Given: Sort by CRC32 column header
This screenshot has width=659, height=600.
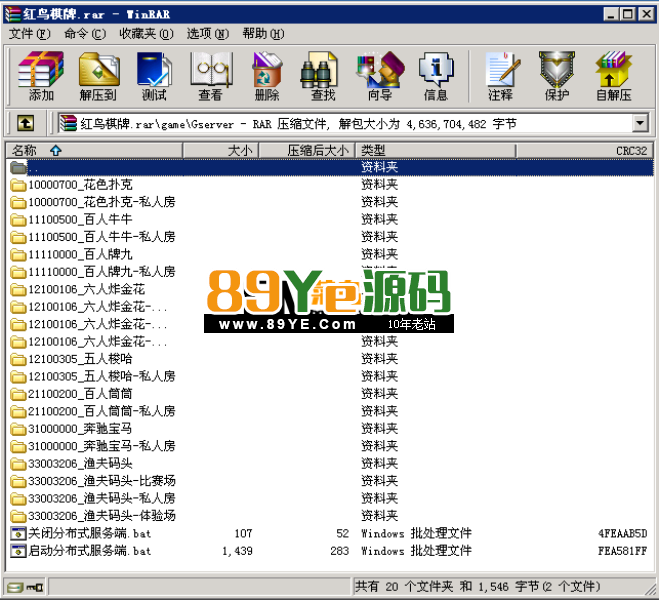Looking at the screenshot, I should (x=585, y=150).
